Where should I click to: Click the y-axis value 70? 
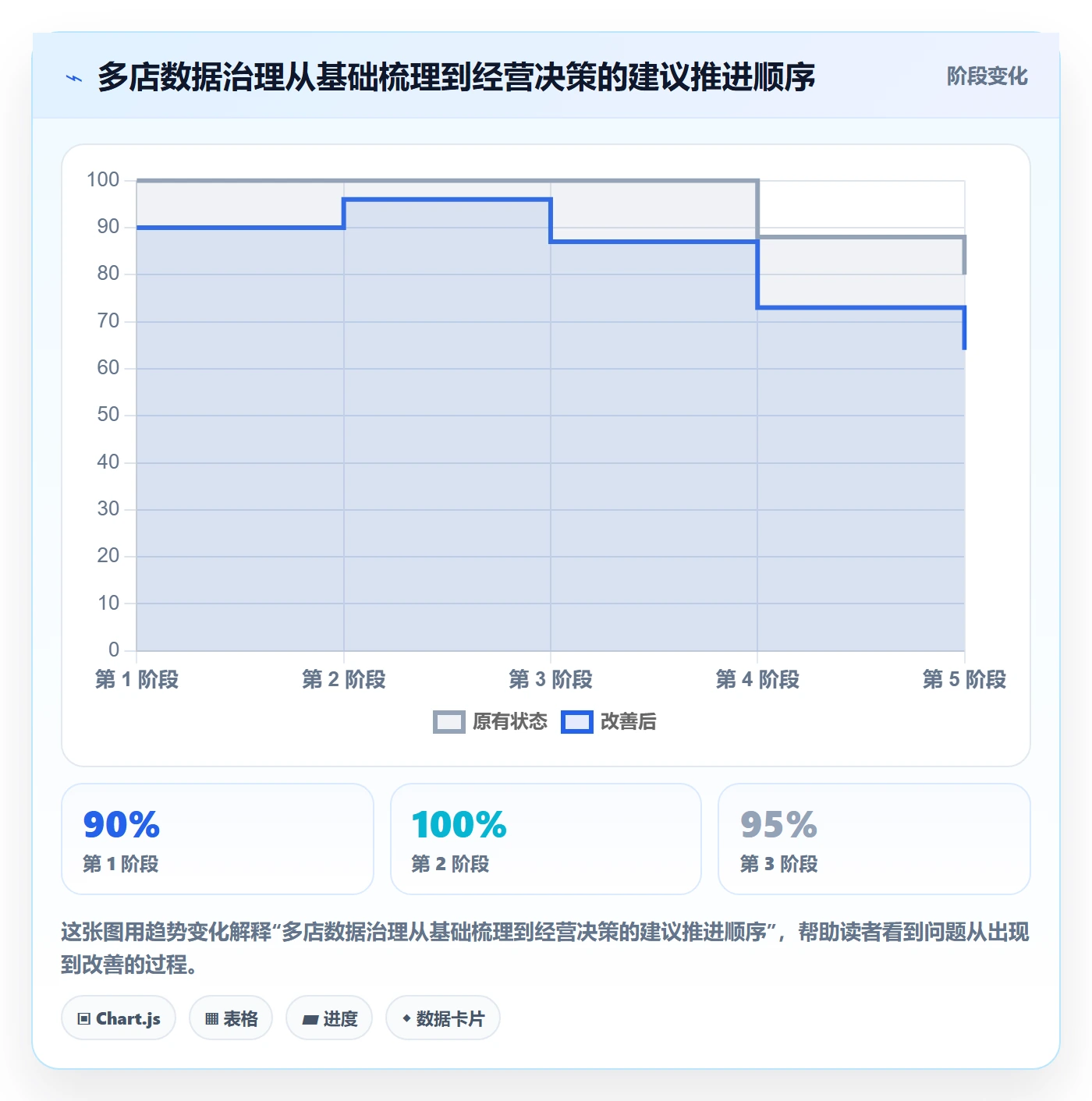108,320
